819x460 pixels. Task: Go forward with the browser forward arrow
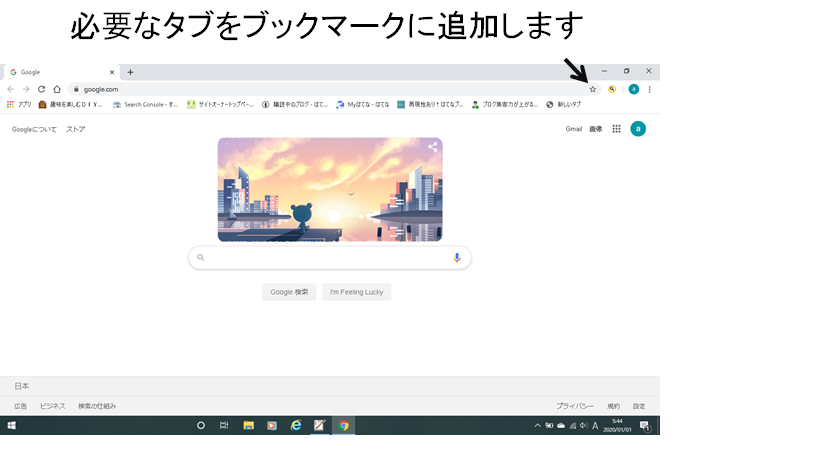tap(26, 89)
